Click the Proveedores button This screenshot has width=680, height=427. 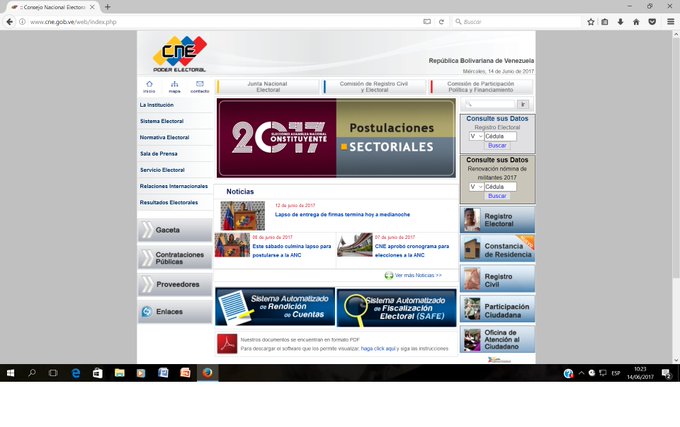(x=175, y=284)
